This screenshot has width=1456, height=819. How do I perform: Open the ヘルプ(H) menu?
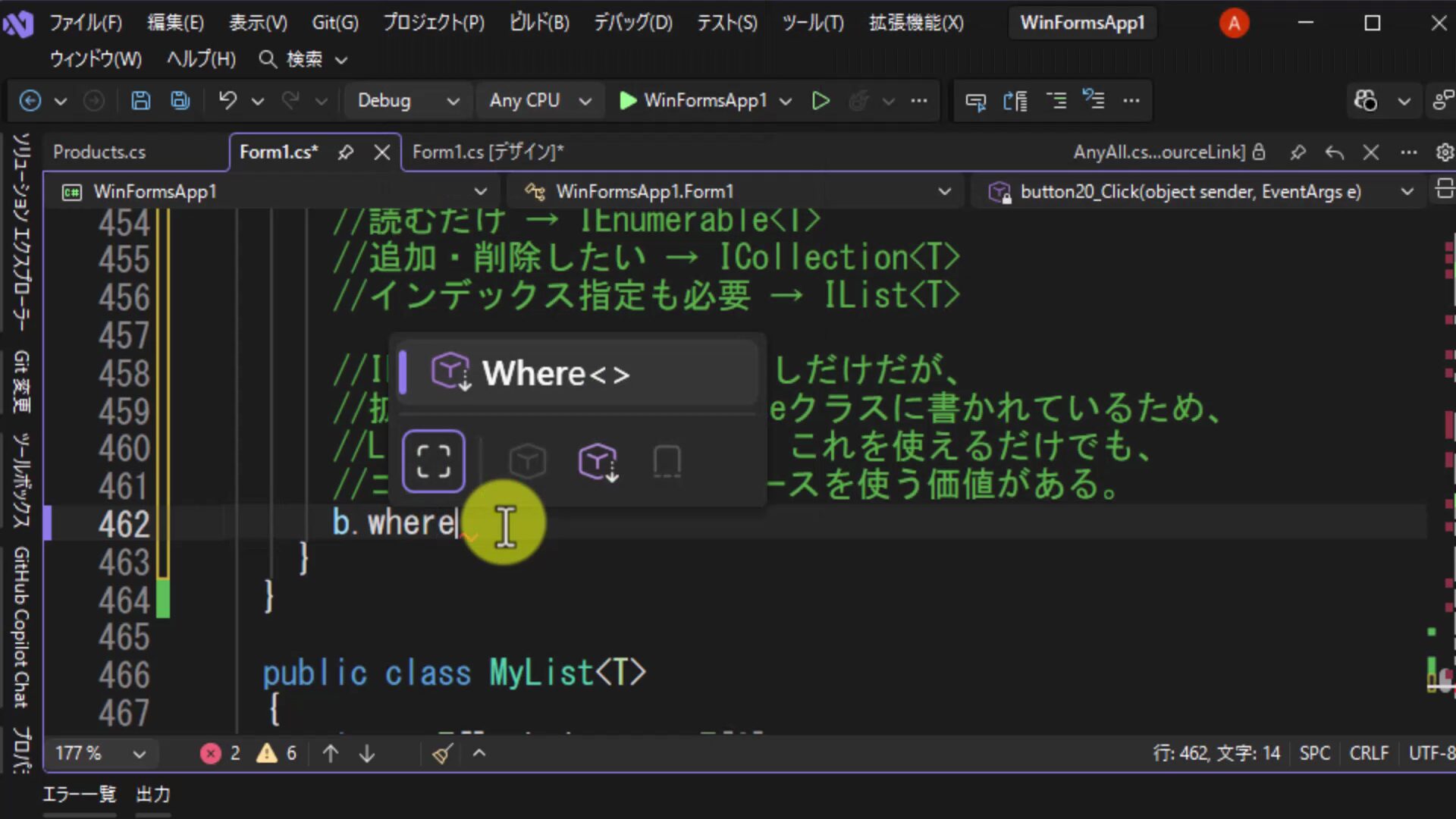(201, 59)
